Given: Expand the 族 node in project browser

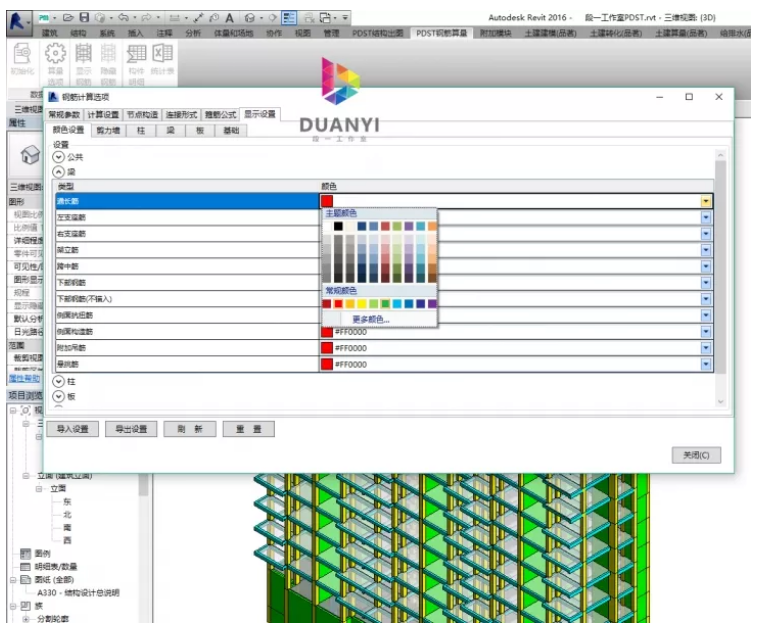Looking at the screenshot, I should tap(13, 606).
